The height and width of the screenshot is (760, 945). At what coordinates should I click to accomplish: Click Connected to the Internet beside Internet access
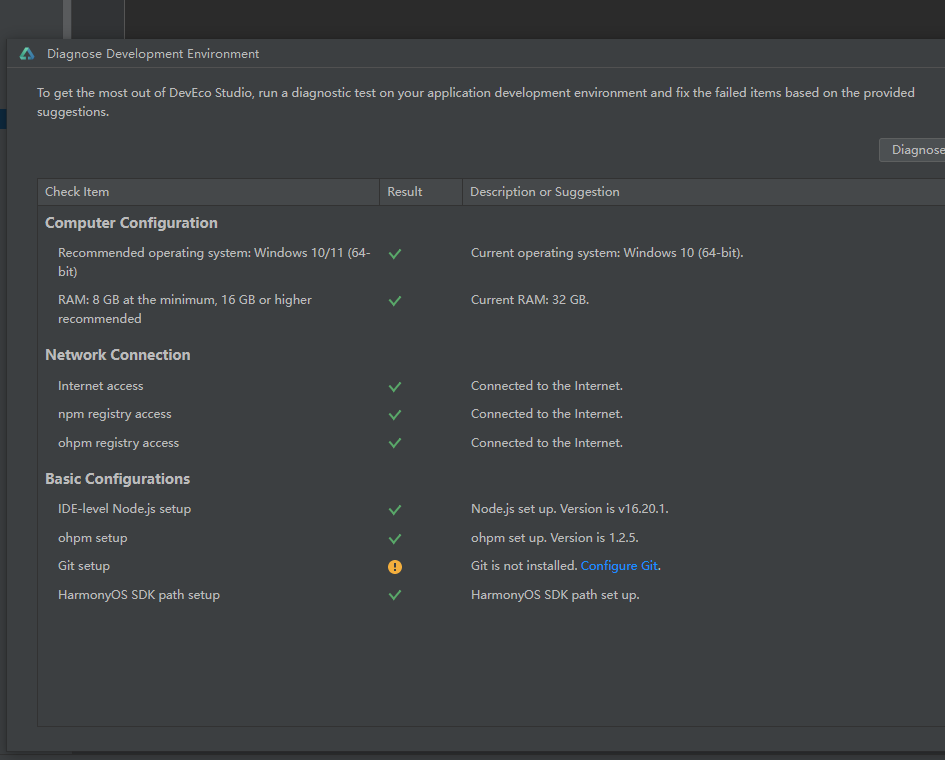click(x=547, y=386)
